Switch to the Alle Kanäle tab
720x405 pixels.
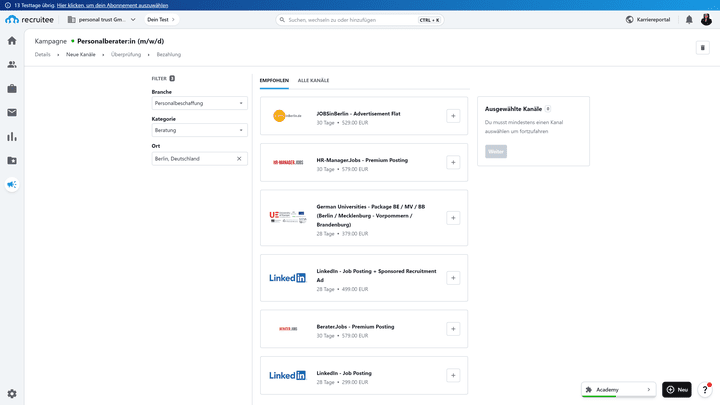coord(313,80)
